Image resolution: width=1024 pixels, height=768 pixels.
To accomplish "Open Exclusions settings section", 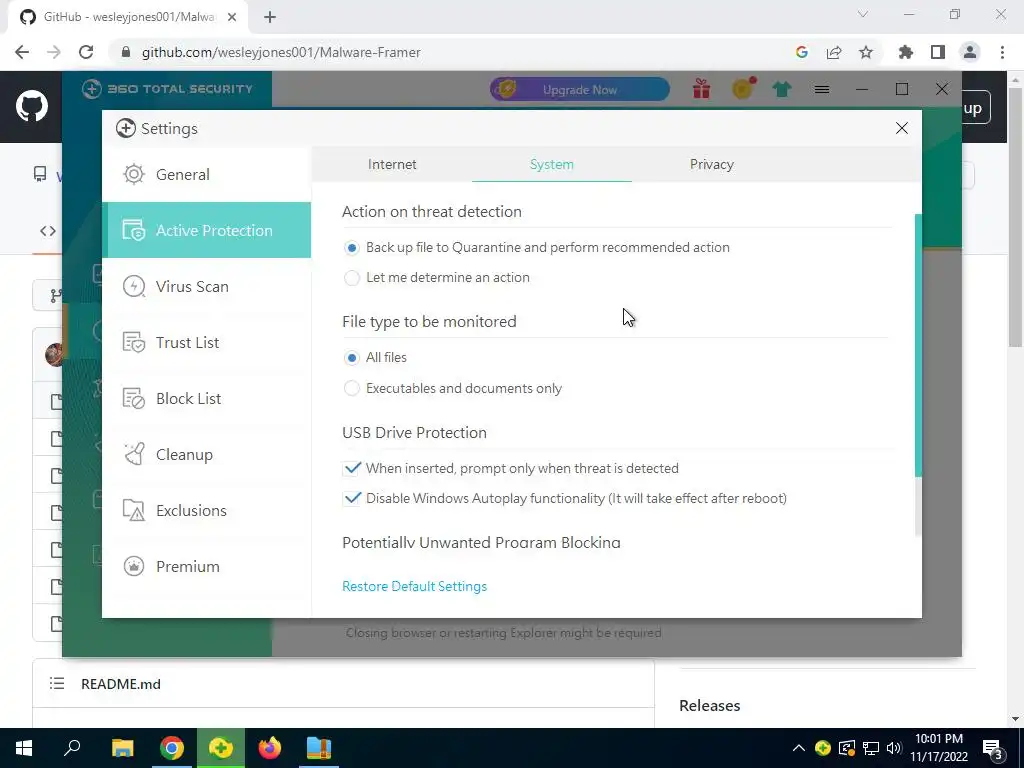I will pyautogui.click(x=206, y=510).
